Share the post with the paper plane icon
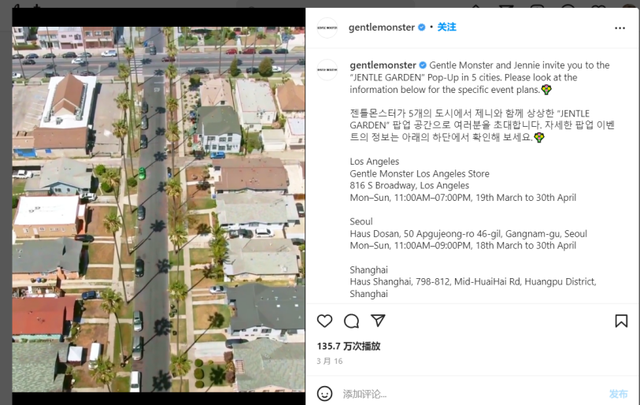Screen dimensions: 640x405 click(378, 320)
